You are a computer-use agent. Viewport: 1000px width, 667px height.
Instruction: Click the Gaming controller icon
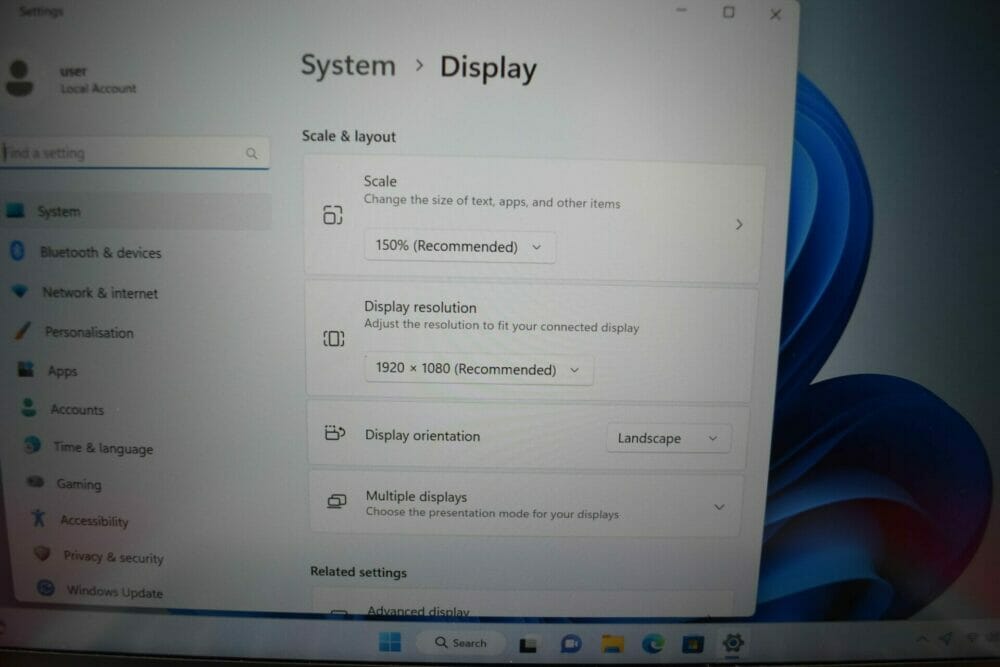[x=36, y=482]
